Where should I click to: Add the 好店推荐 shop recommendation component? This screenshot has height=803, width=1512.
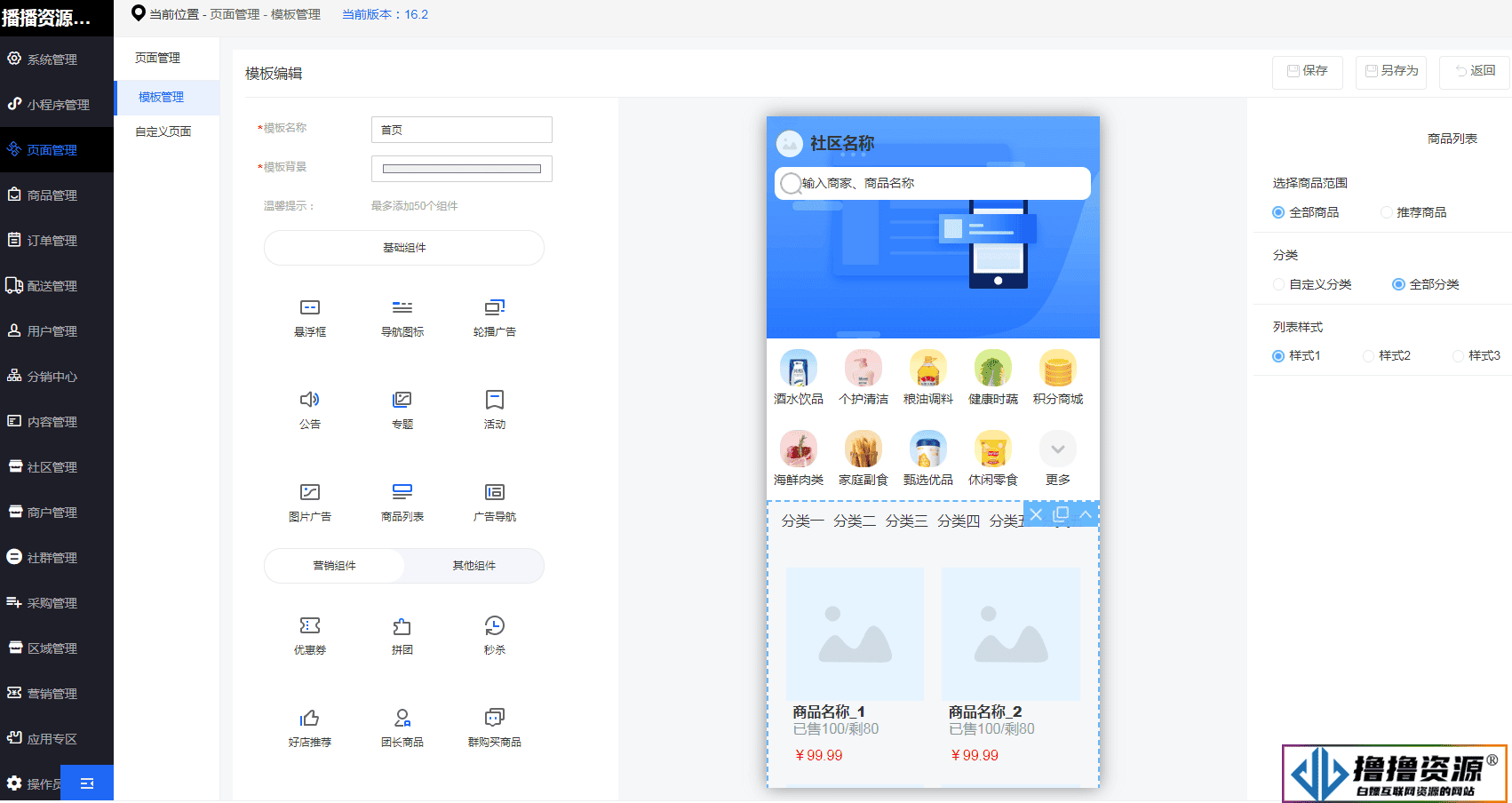click(x=310, y=728)
